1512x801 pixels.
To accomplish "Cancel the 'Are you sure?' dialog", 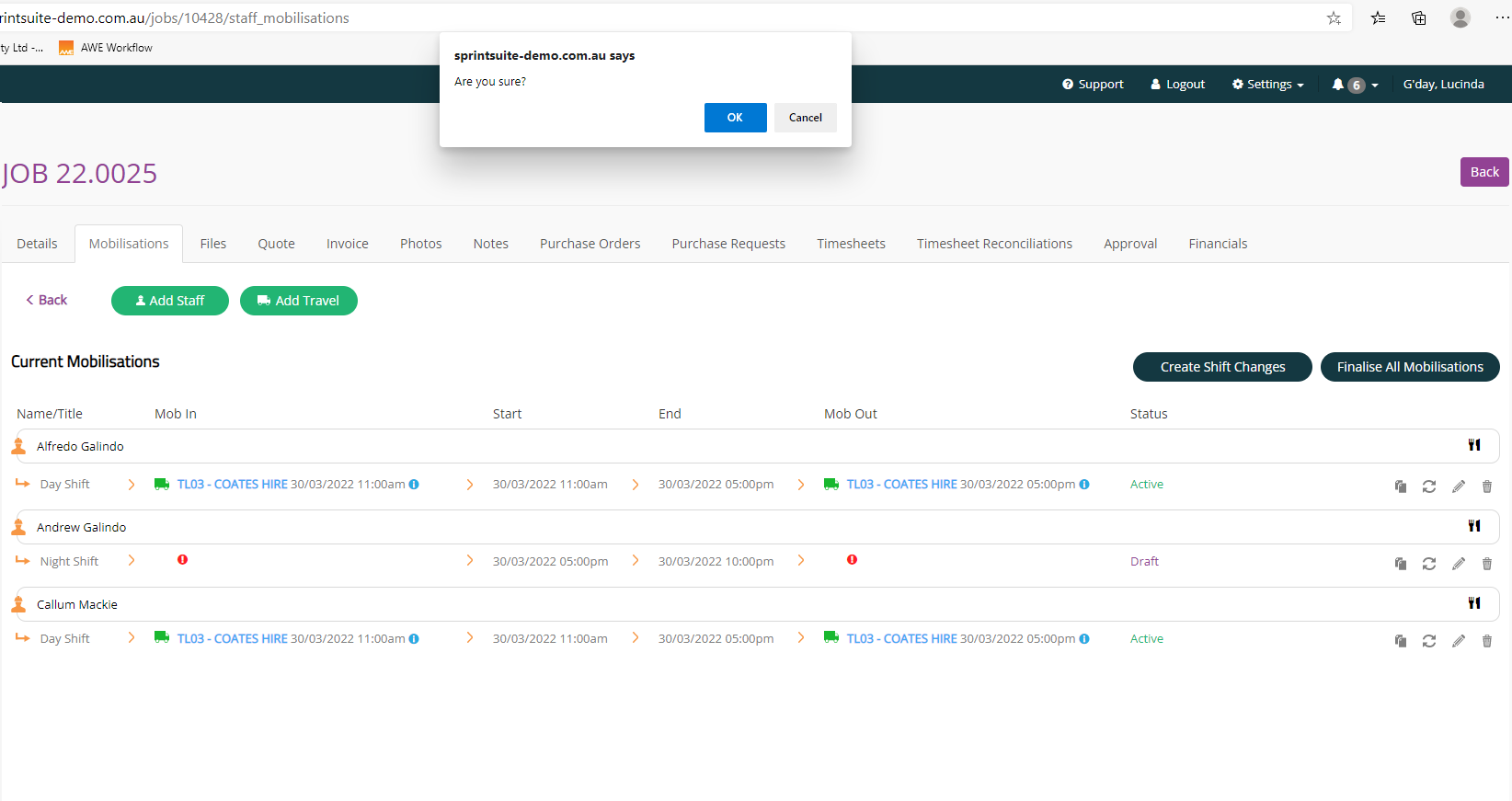I will pos(805,118).
